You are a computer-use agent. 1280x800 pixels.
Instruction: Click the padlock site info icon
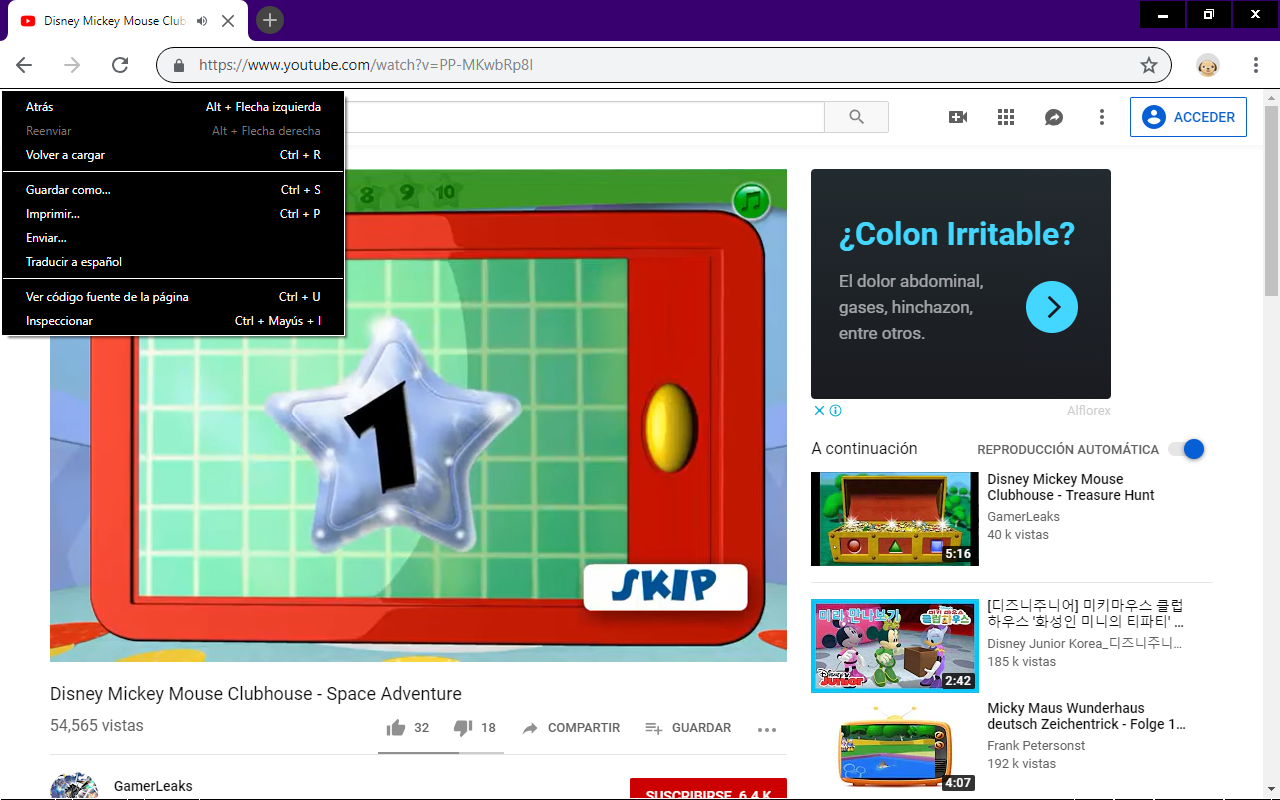(x=180, y=65)
